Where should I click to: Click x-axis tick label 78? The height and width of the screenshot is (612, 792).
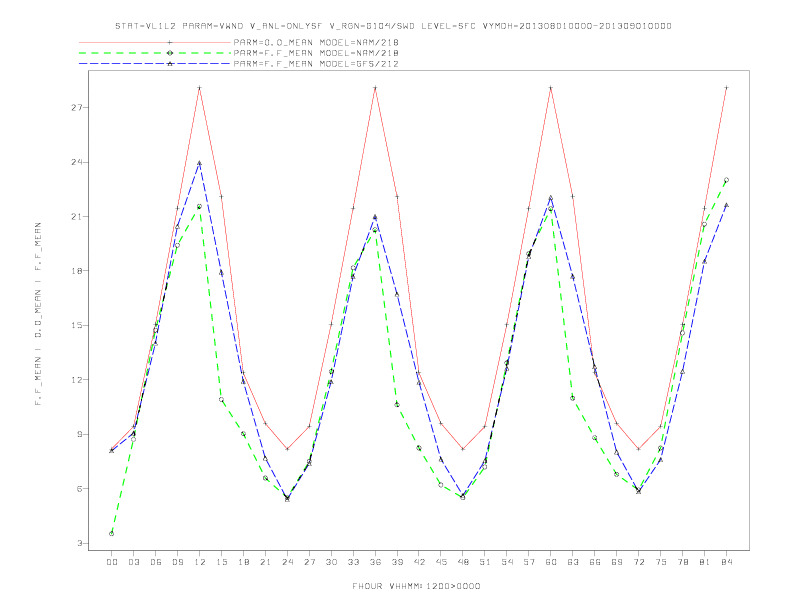(x=682, y=562)
